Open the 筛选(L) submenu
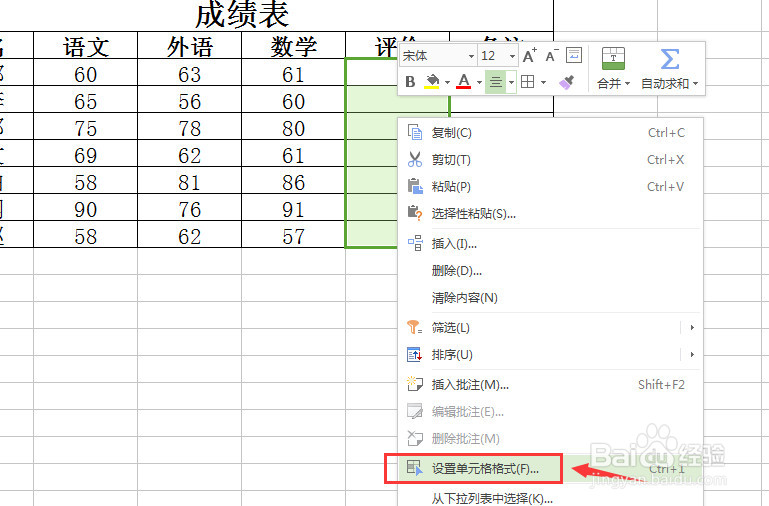The image size is (769, 506). (550, 328)
